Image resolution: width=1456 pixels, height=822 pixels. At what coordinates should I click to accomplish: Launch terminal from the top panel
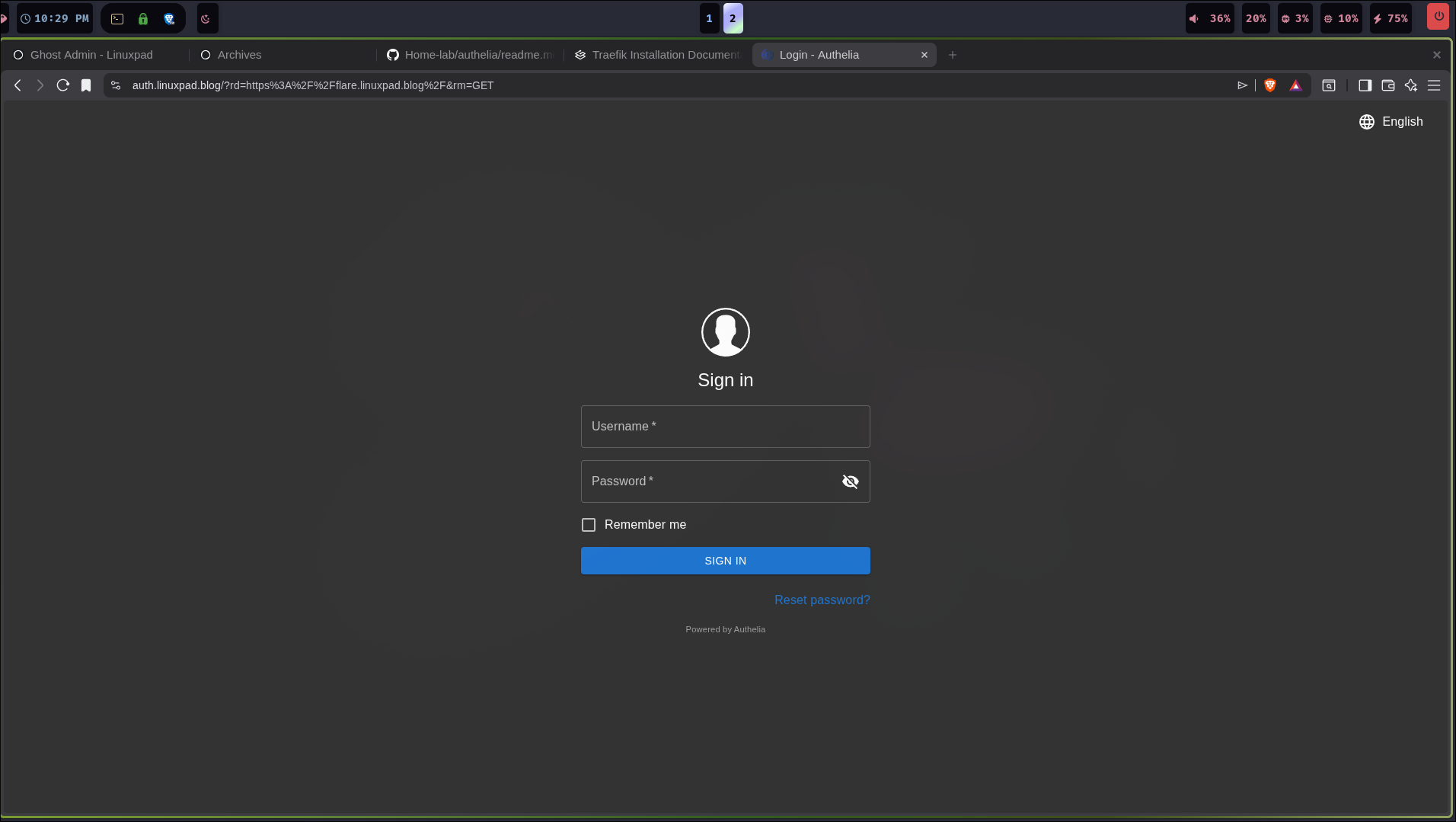117,19
